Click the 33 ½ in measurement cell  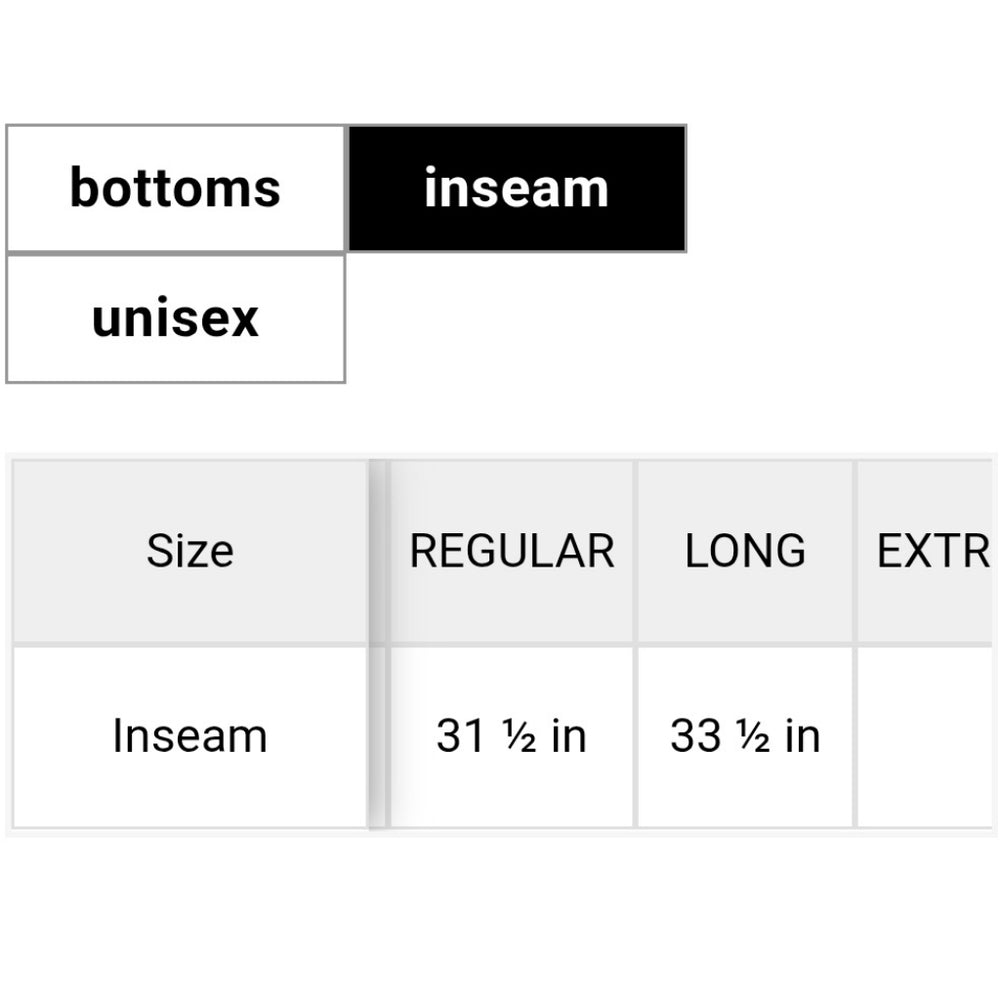(x=744, y=737)
